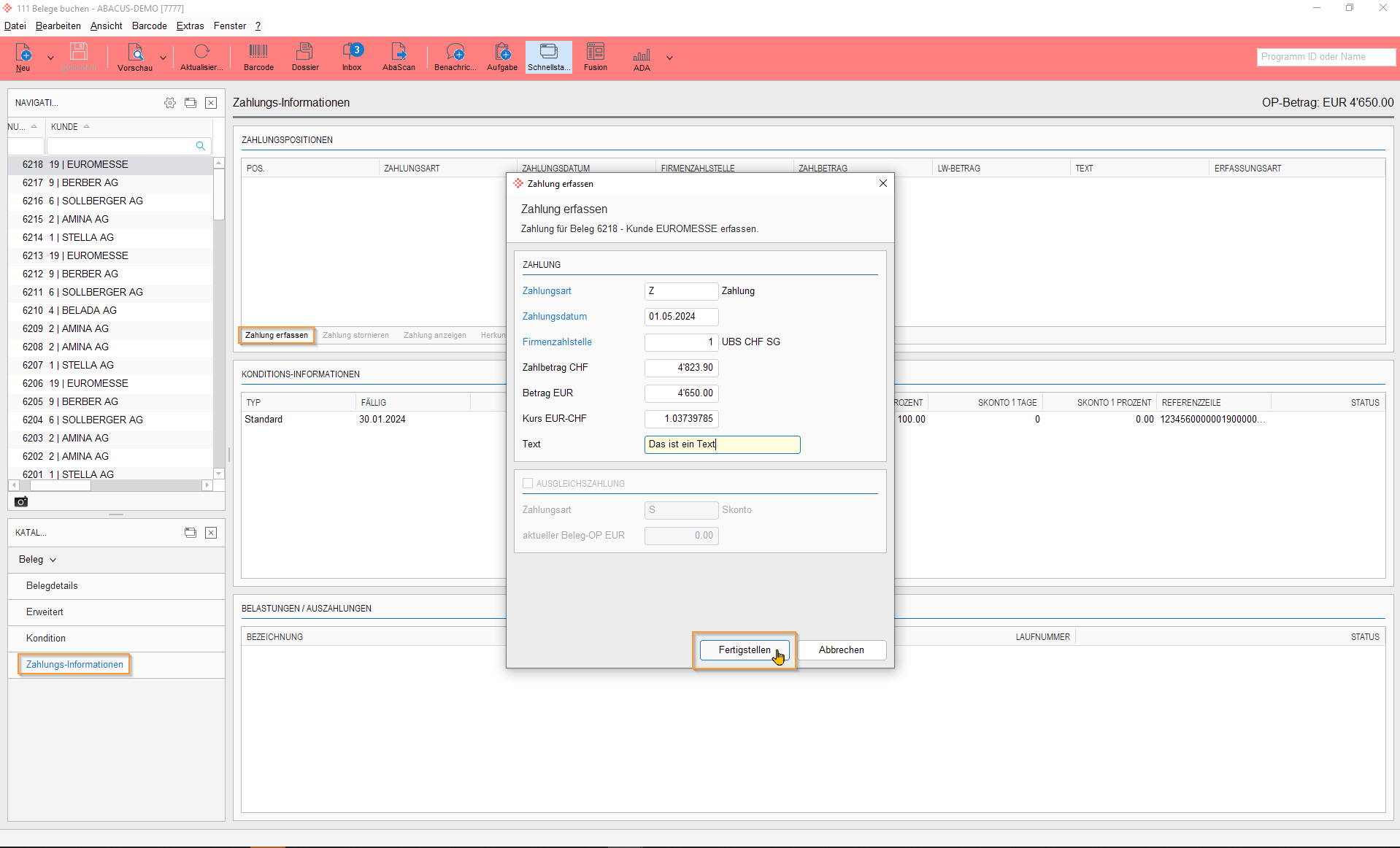Click the Aufgabe toolbar icon
The width and height of the screenshot is (1400, 848).
(x=502, y=57)
